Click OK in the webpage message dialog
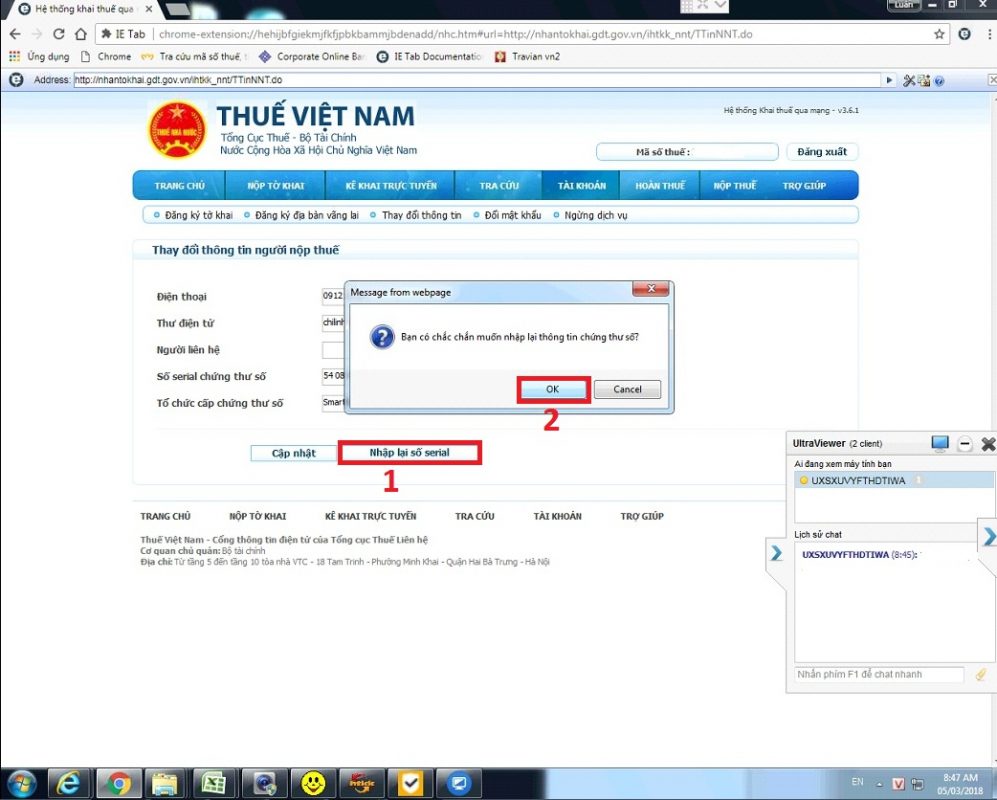 (553, 389)
